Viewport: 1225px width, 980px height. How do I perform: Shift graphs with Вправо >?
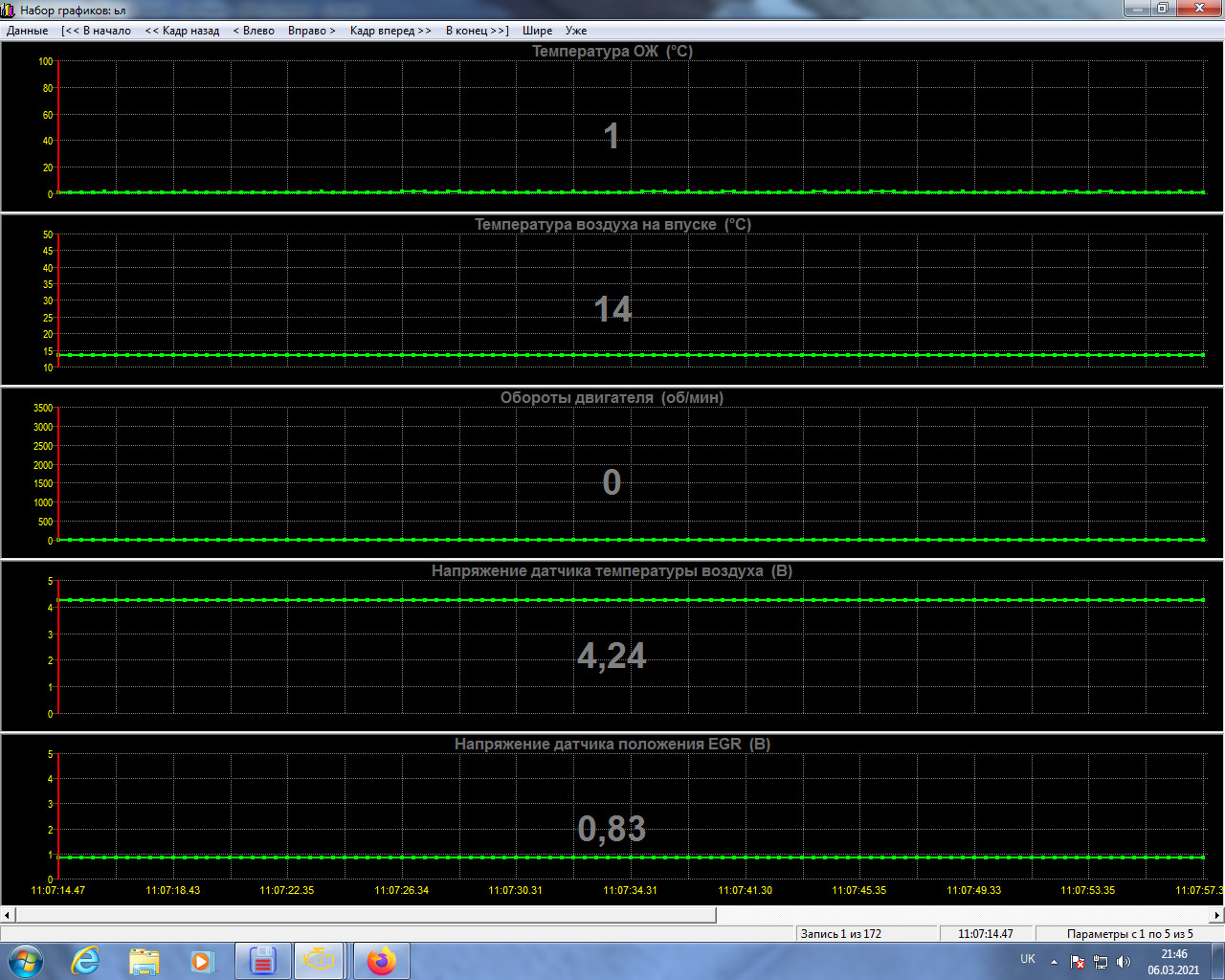point(312,31)
